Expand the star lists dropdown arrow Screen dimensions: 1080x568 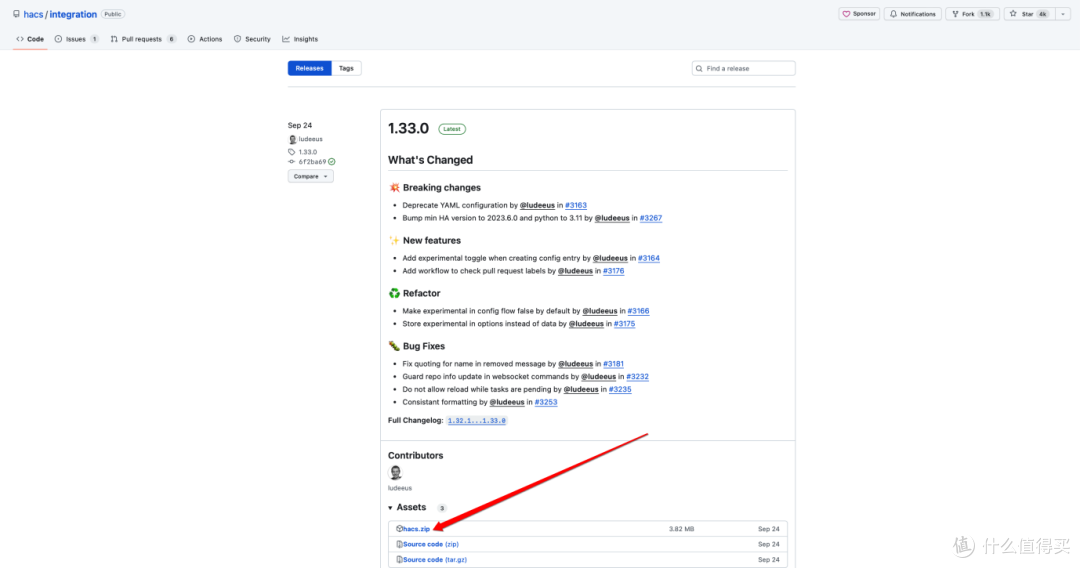coord(1063,14)
